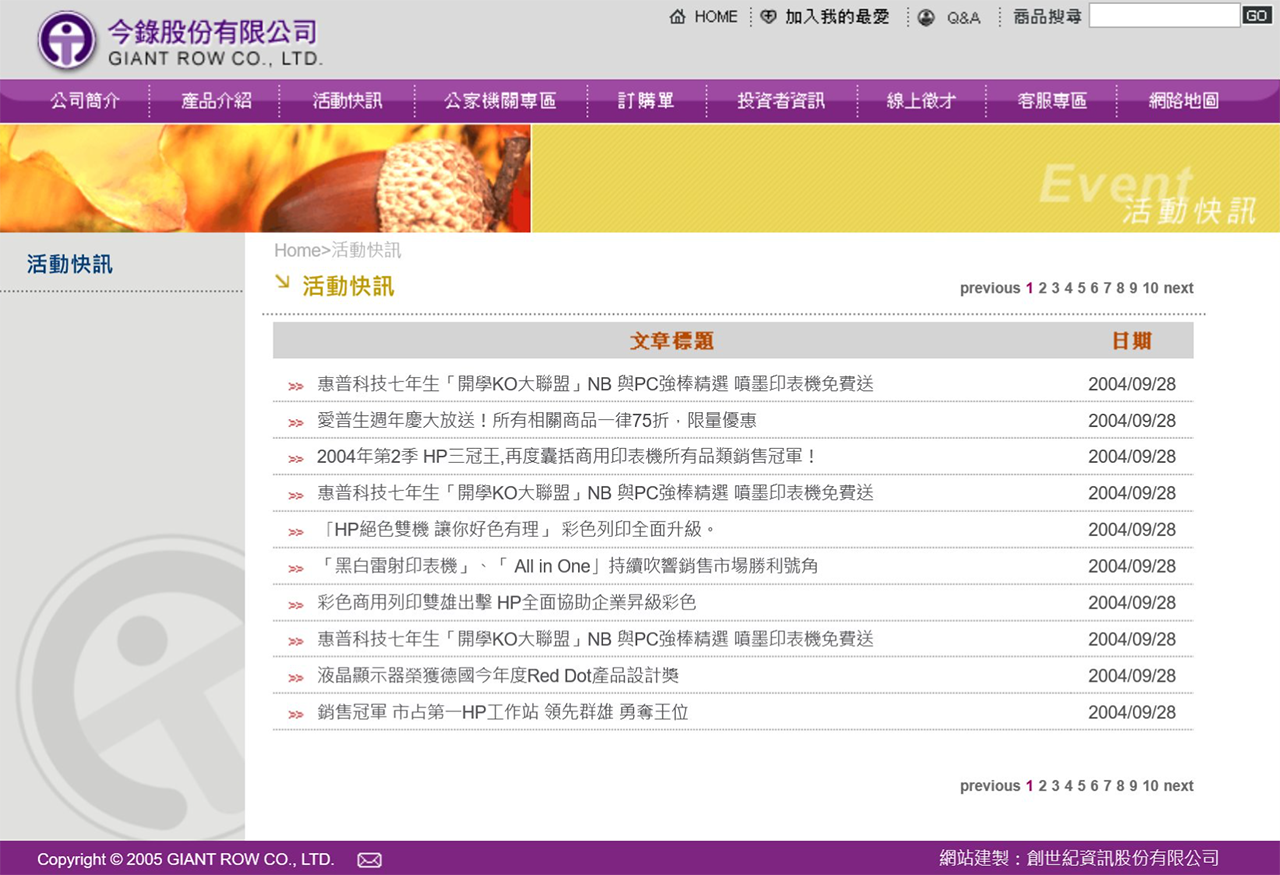
Task: Open article 液晶顯示器榮獲德國 Red Dot
Action: [x=498, y=676]
